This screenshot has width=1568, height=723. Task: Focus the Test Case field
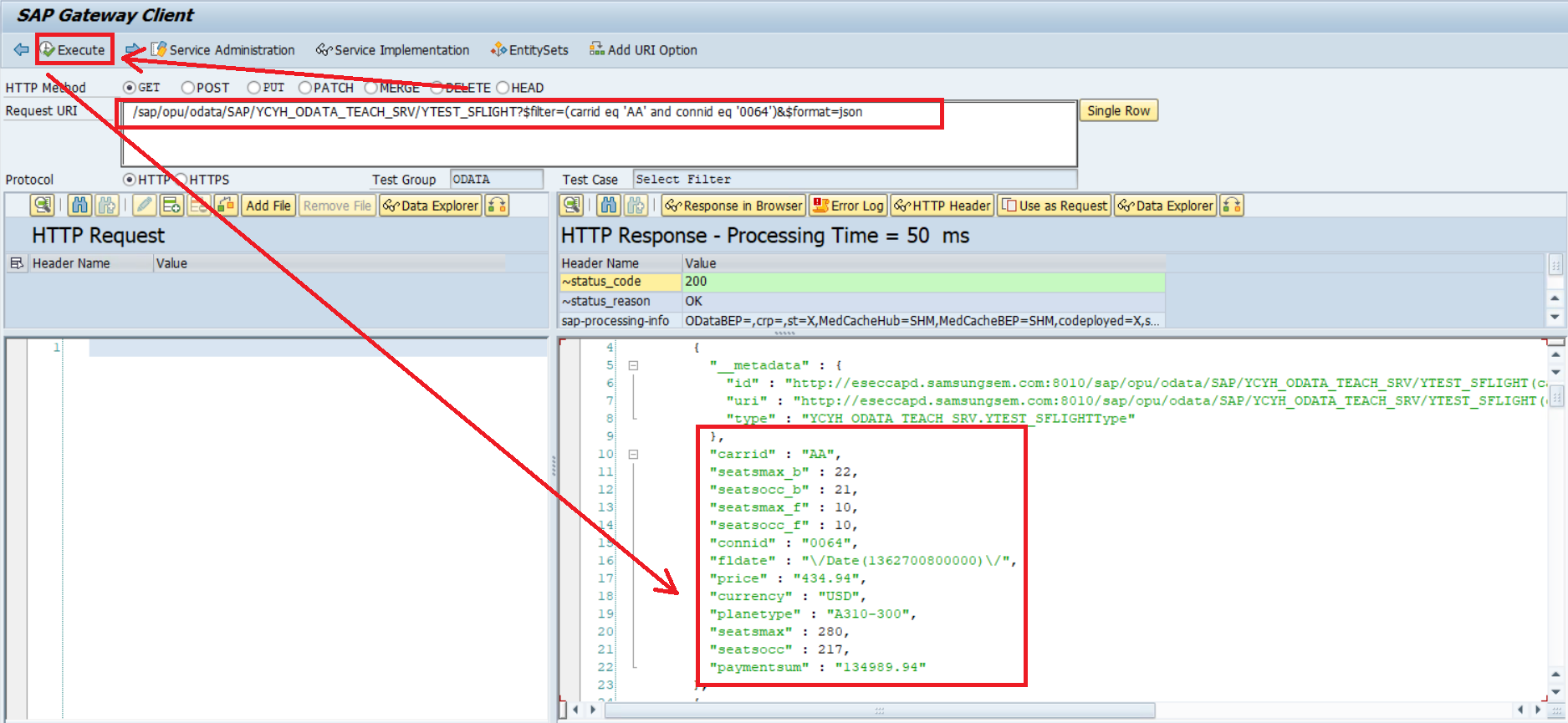[x=855, y=180]
